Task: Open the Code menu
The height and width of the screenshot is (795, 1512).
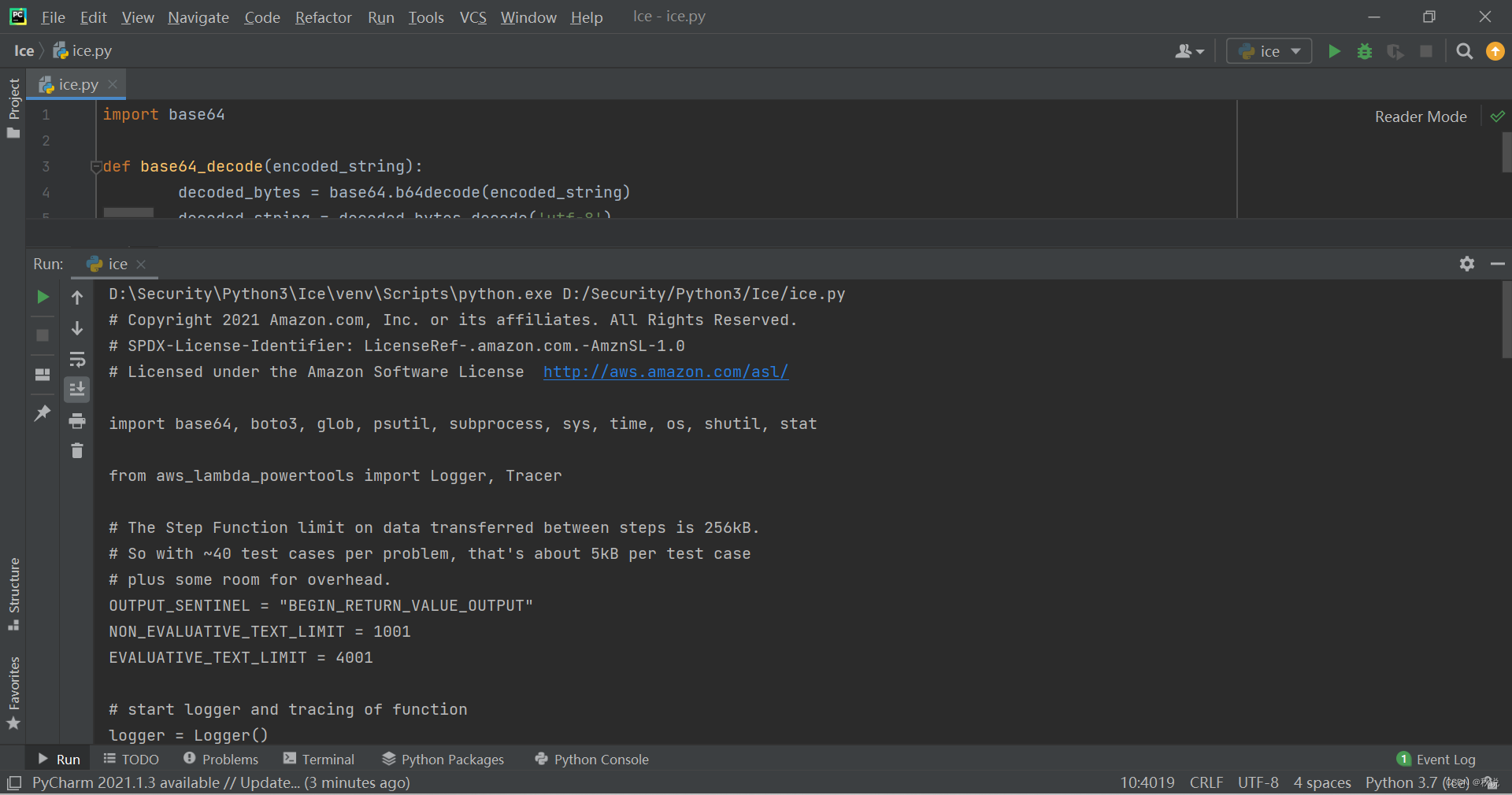Action: click(262, 17)
